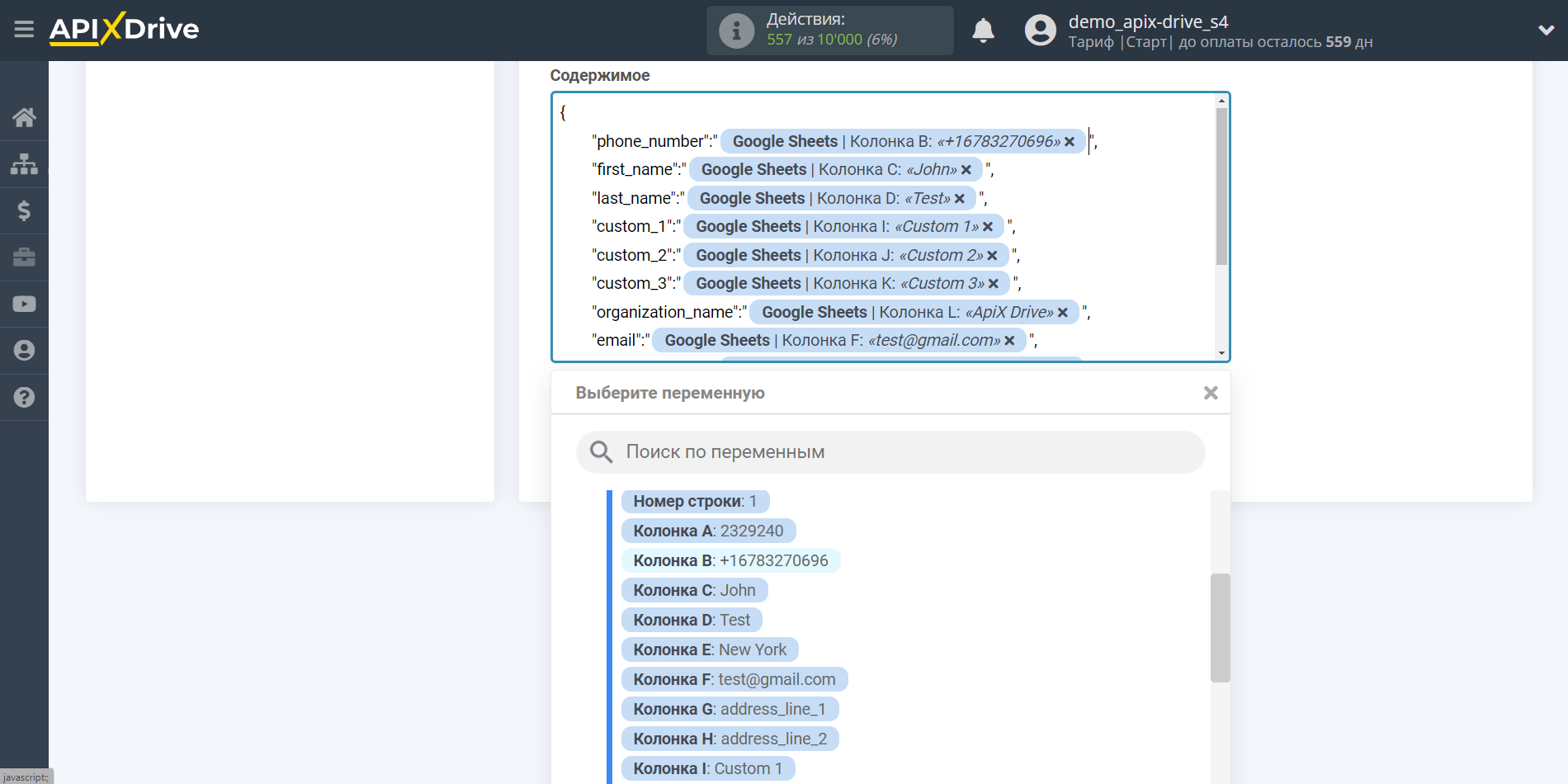
Task: Remove the Колонка D last_name tag
Action: 960,199
